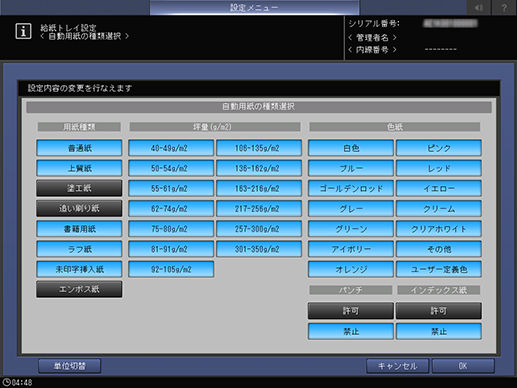Select colored paper ユーザー定義色
Image resolution: width=517 pixels, height=388 pixels.
click(x=439, y=269)
